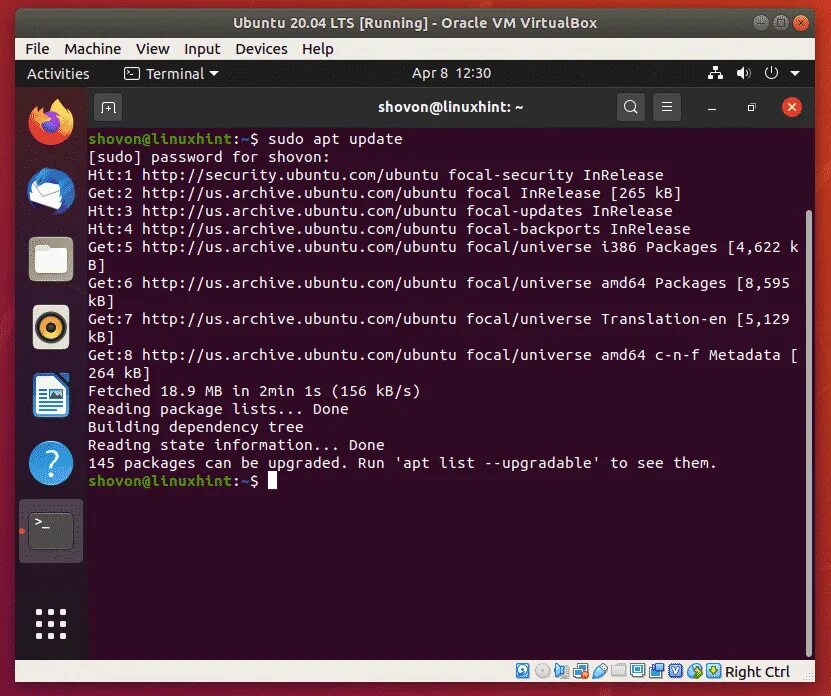This screenshot has height=696, width=831.
Task: Open the Apr 8 12:30 clock calendar
Action: tap(452, 73)
